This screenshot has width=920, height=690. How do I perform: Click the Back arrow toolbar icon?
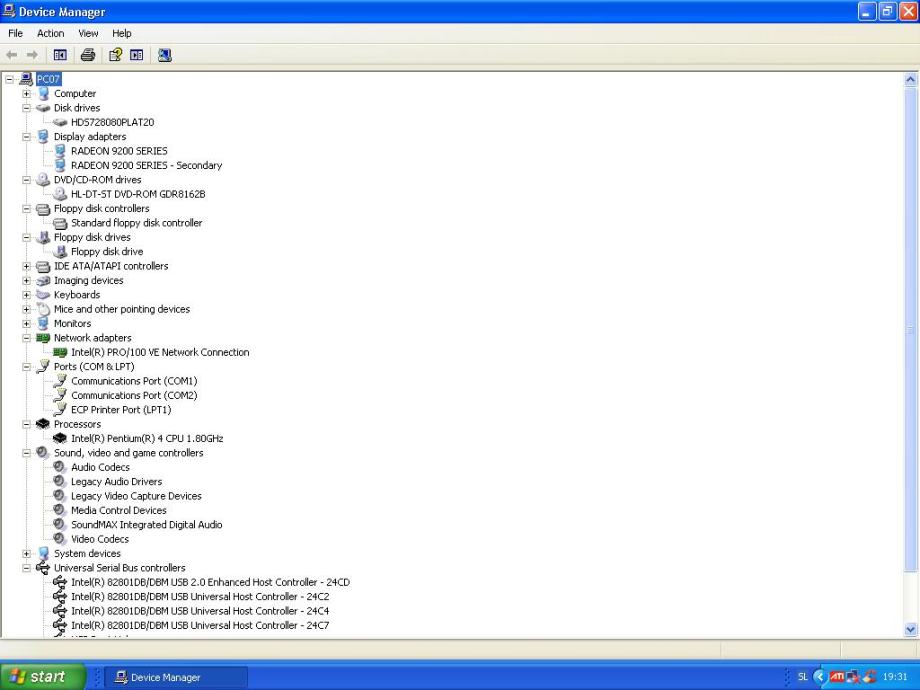click(12, 55)
